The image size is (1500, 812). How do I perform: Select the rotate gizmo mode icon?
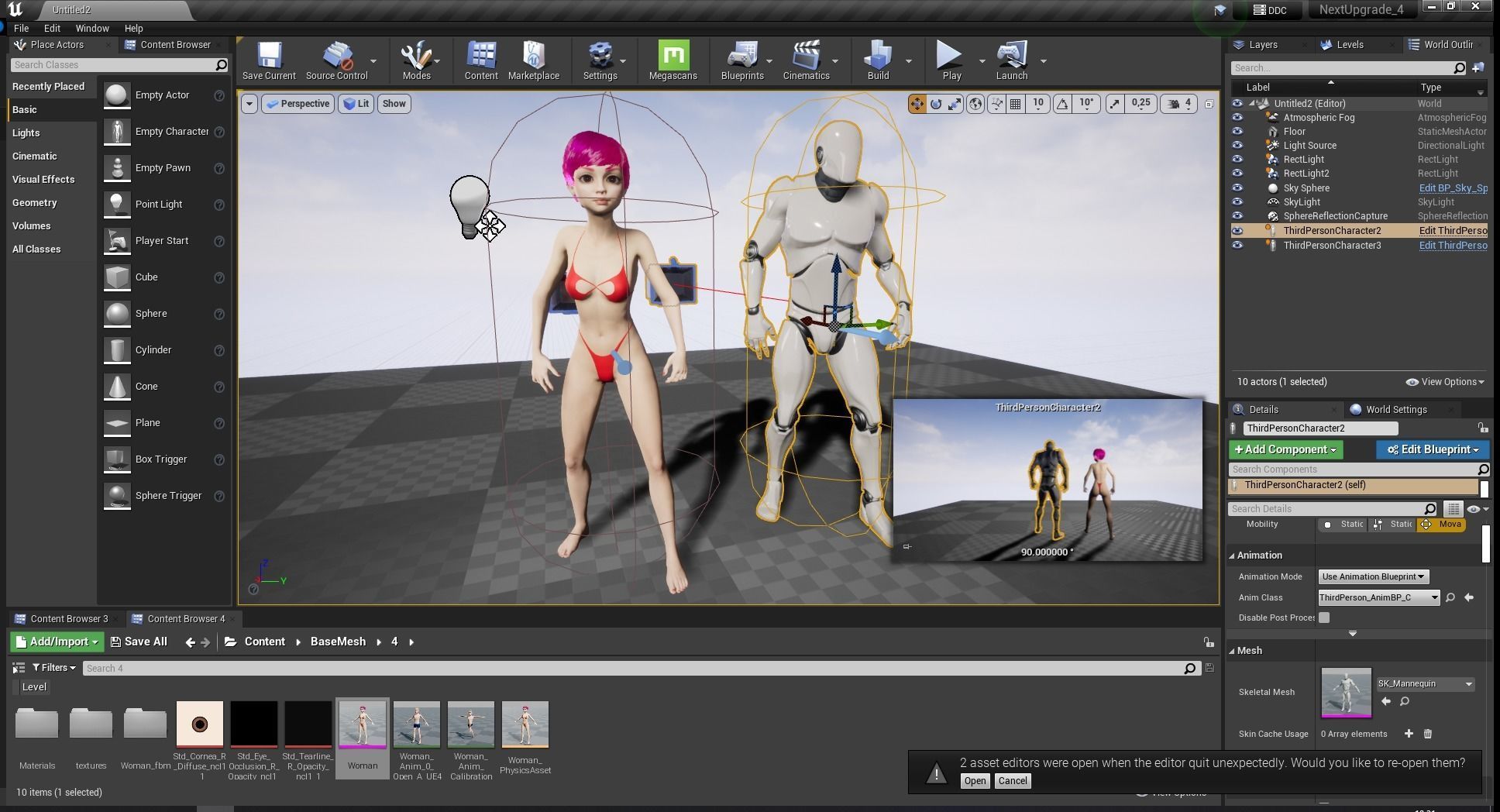[936, 103]
